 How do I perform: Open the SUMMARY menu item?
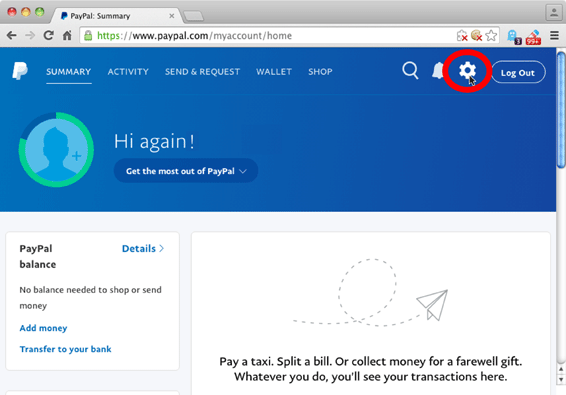click(x=69, y=72)
